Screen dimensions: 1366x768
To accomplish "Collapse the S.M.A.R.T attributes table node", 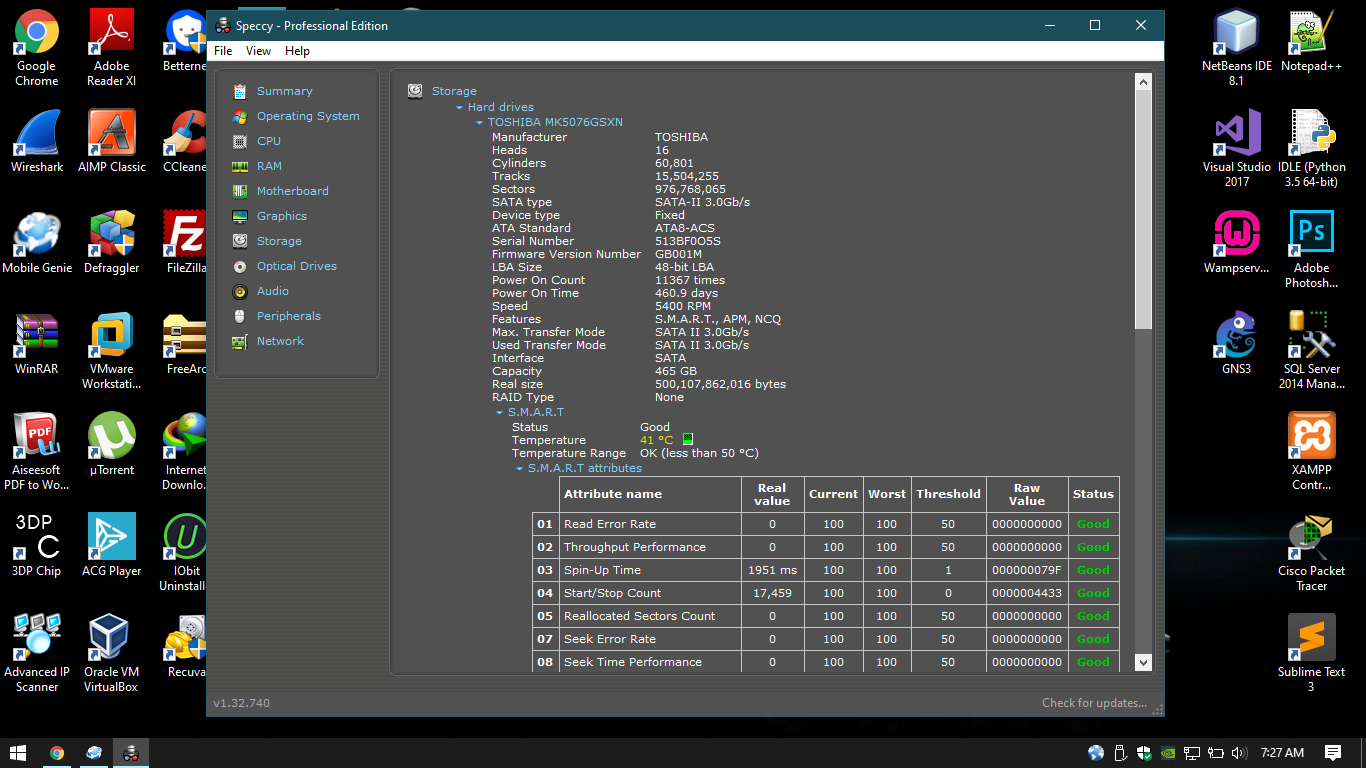I will point(519,468).
